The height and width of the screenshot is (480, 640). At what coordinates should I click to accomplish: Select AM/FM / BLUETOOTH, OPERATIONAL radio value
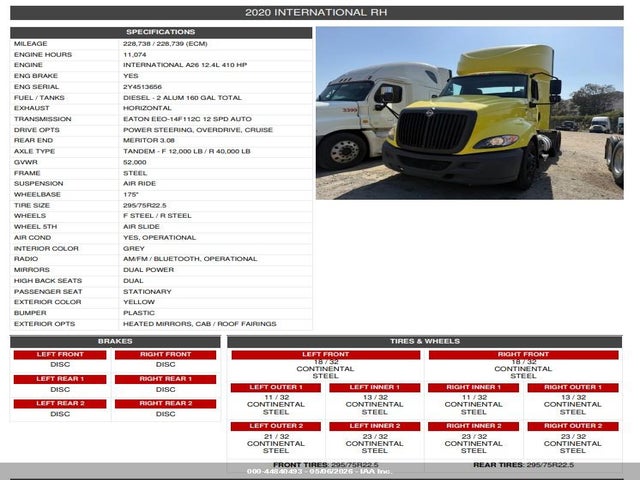[x=190, y=259]
